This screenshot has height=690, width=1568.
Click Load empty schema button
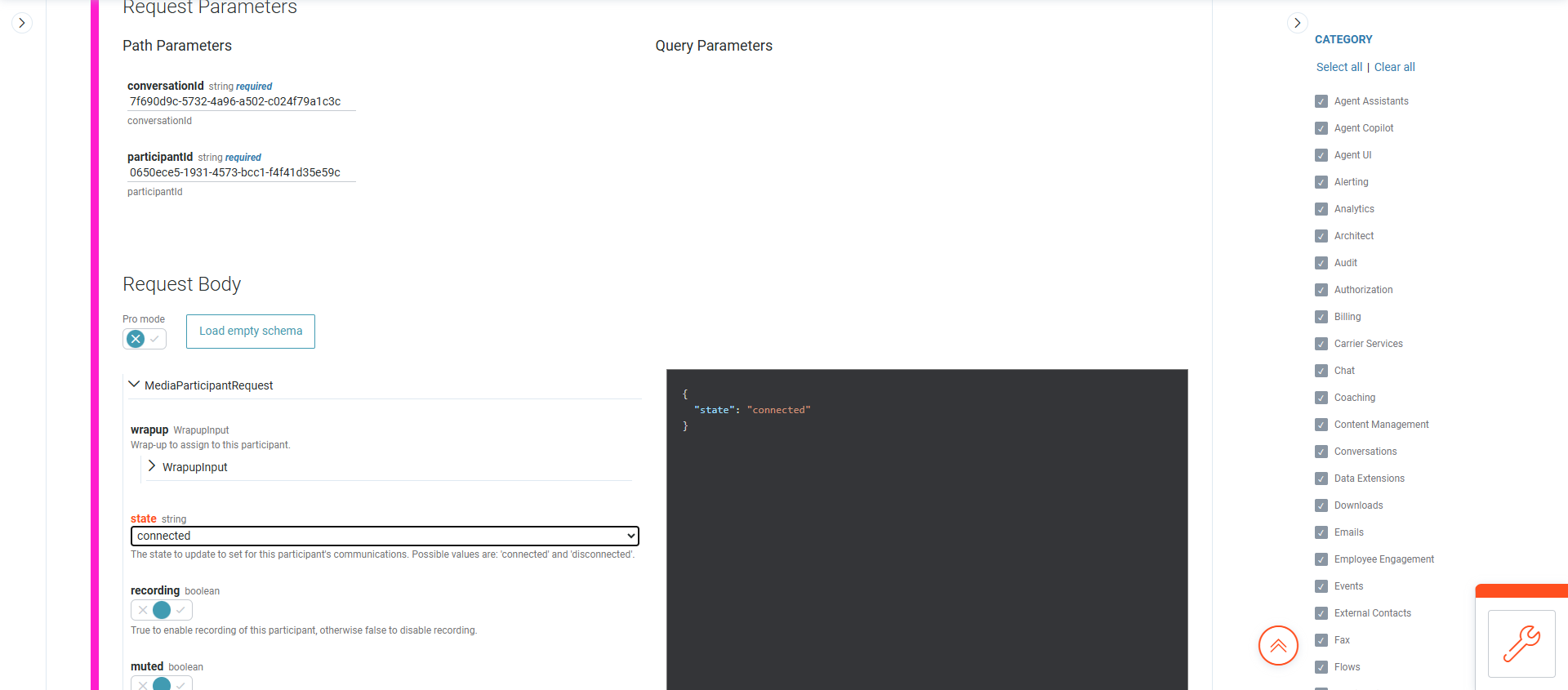(251, 332)
